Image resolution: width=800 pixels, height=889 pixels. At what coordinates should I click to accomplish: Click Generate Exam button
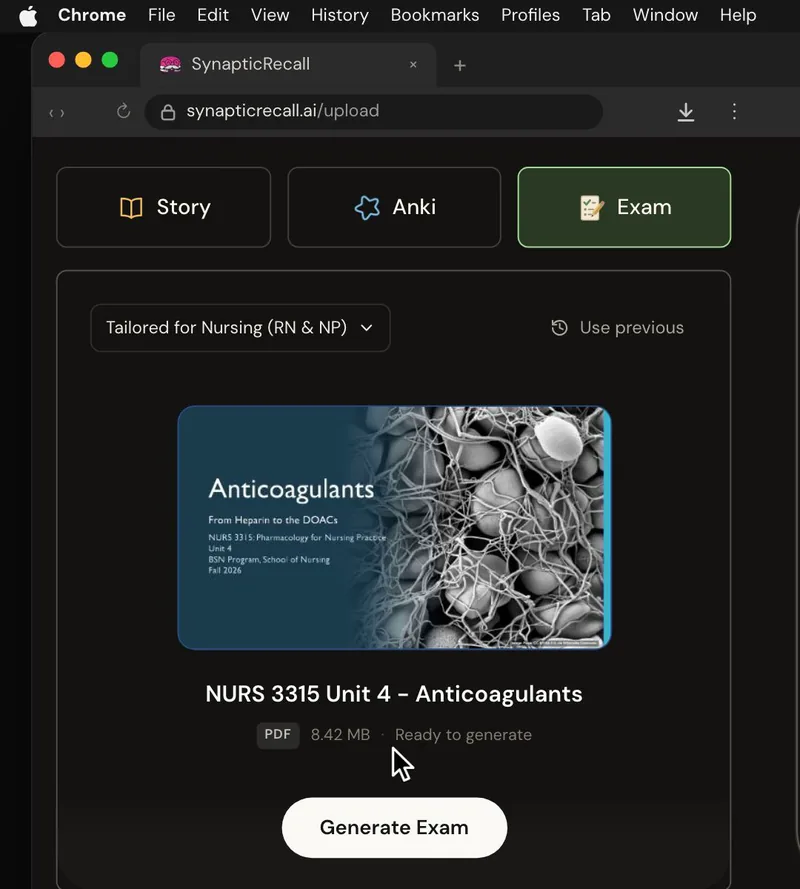[395, 828]
